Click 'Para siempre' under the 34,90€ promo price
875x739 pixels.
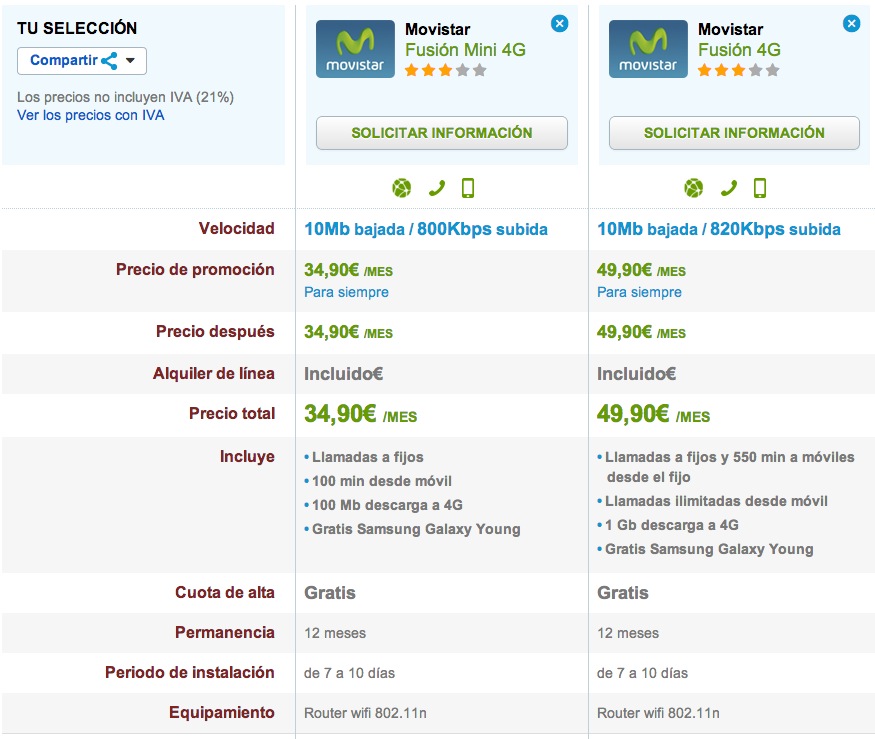(x=346, y=292)
